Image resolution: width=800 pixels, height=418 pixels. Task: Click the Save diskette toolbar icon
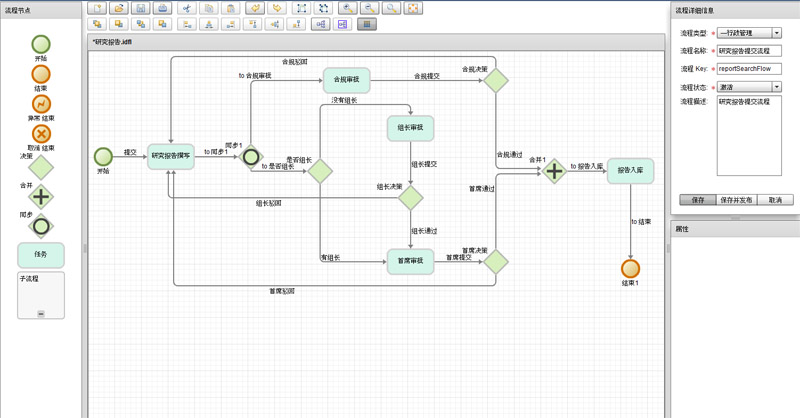click(141, 8)
